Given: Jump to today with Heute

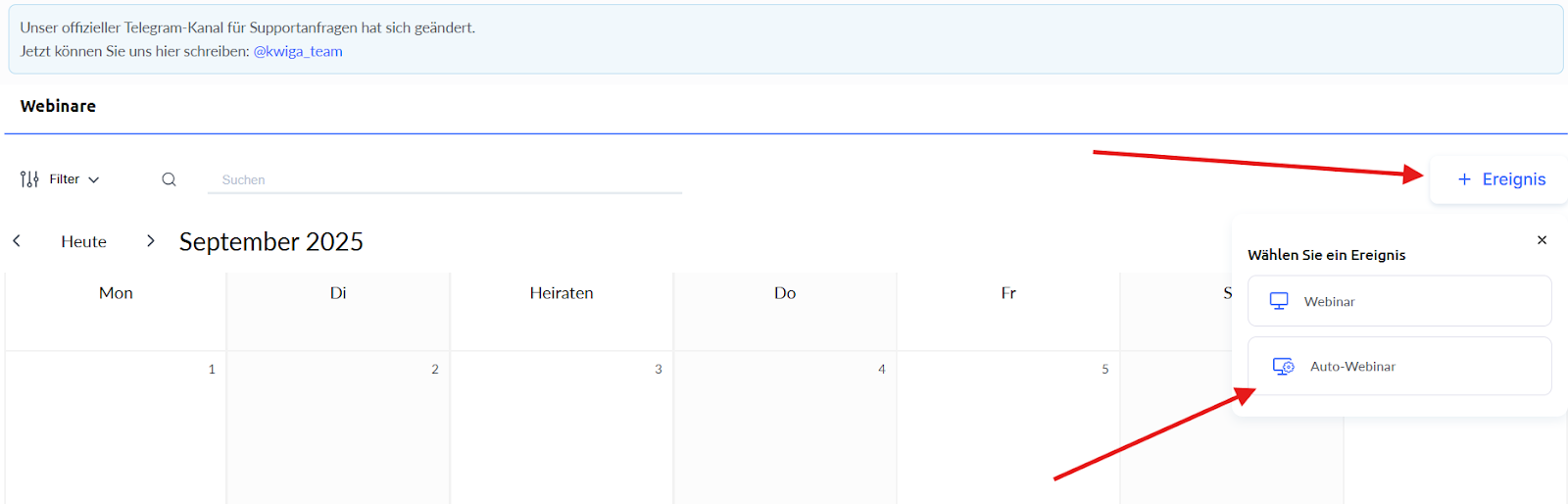Looking at the screenshot, I should point(83,242).
